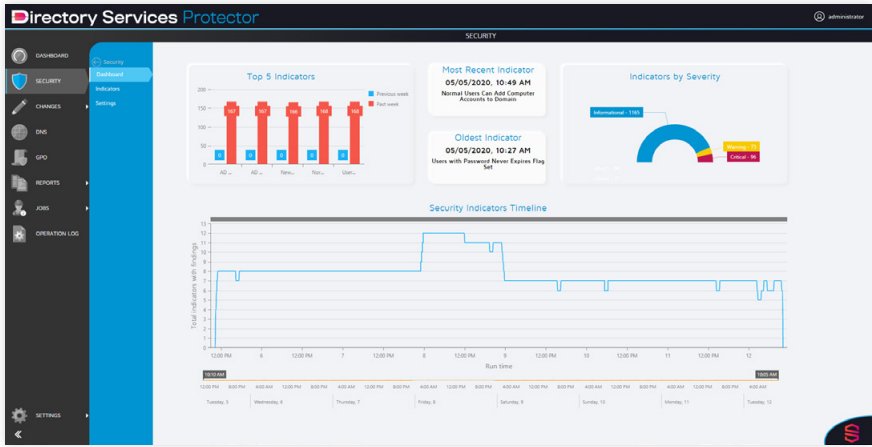This screenshot has width=872, height=447.
Task: Click the 05/05/2020, 10:49 AM timestamp
Action: [x=488, y=82]
